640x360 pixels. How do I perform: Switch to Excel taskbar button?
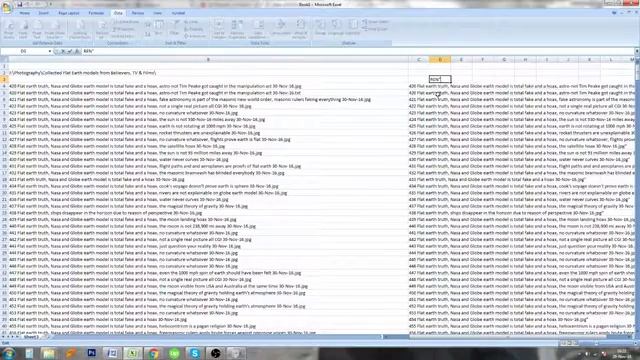point(133,353)
